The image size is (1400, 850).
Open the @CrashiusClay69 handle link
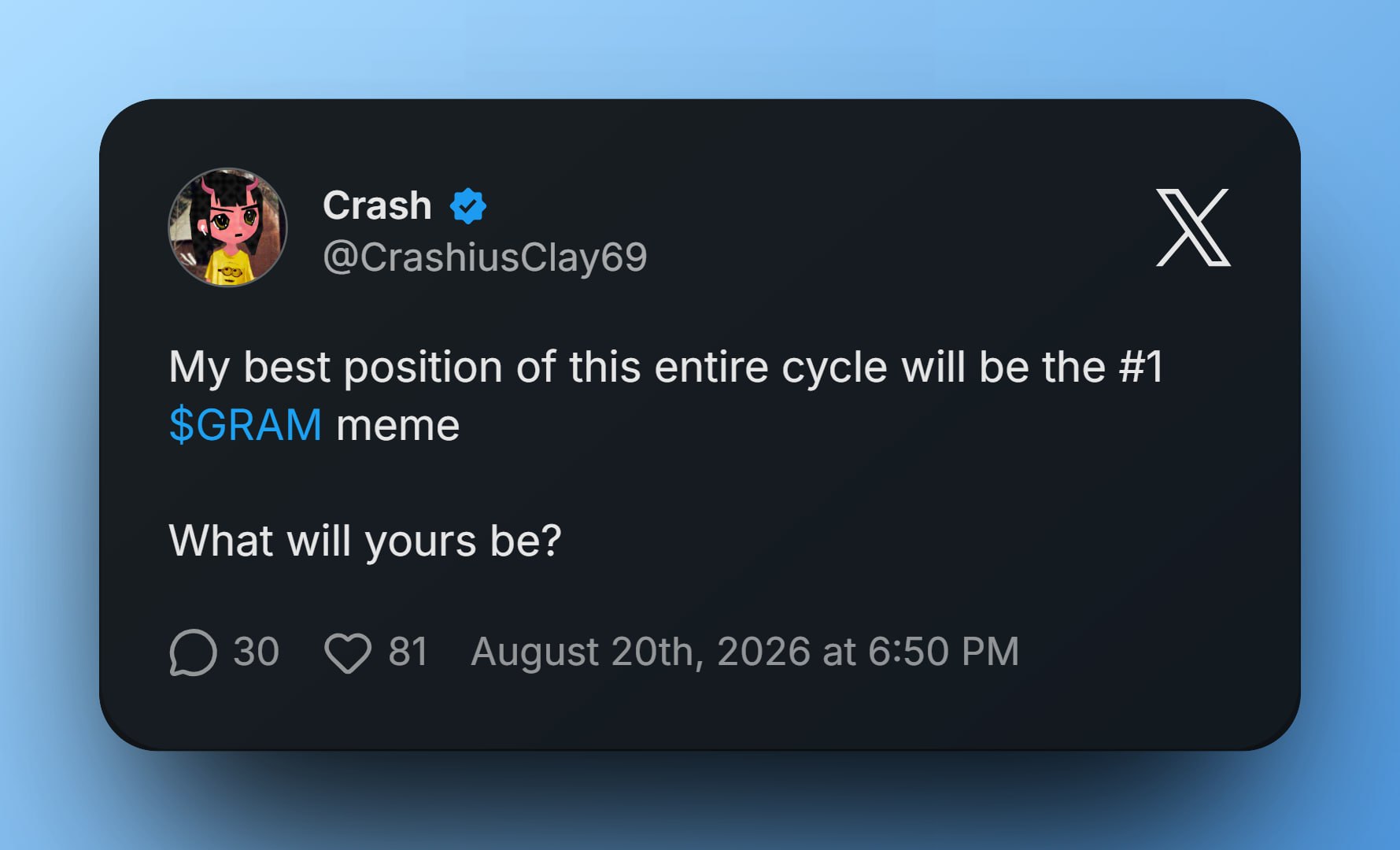point(485,257)
